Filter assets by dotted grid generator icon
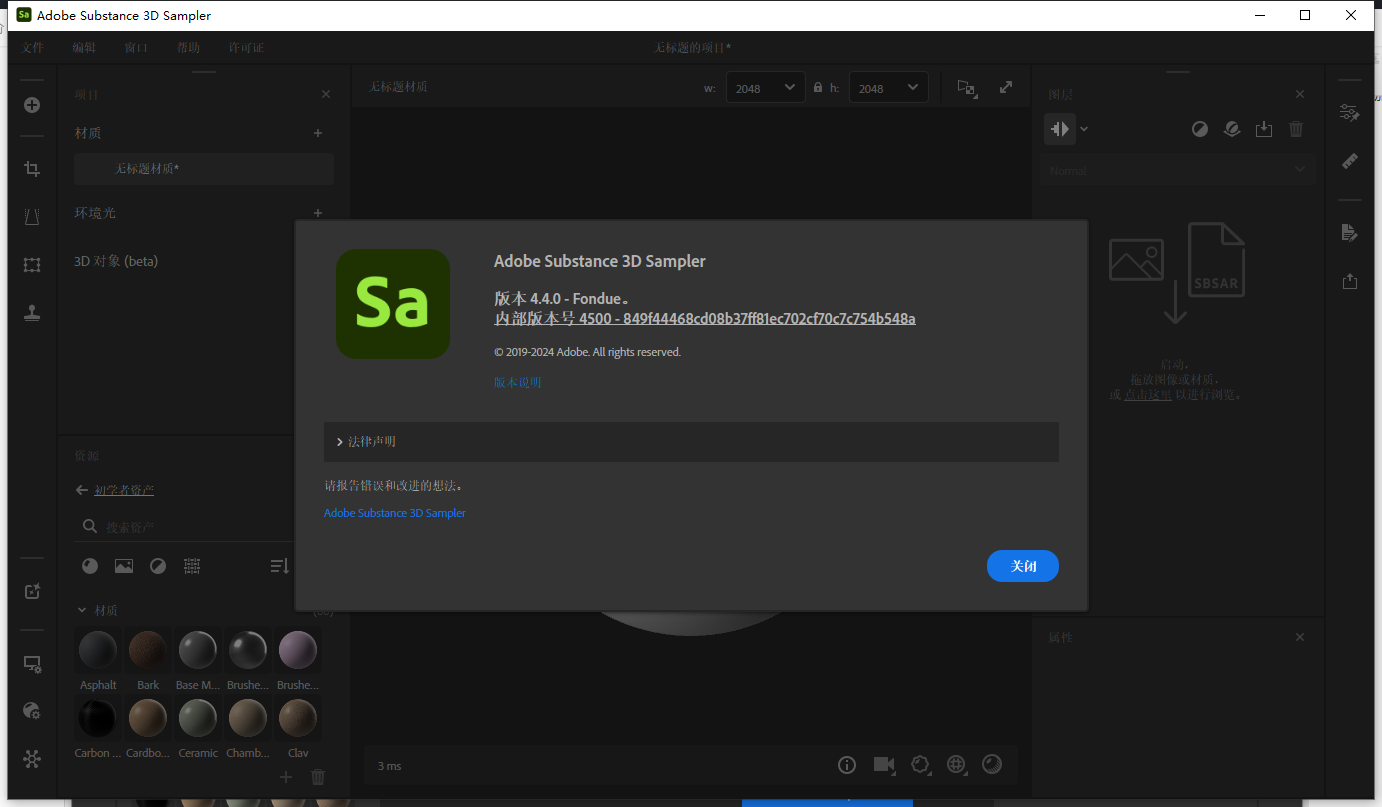This screenshot has height=807, width=1382. point(192,566)
